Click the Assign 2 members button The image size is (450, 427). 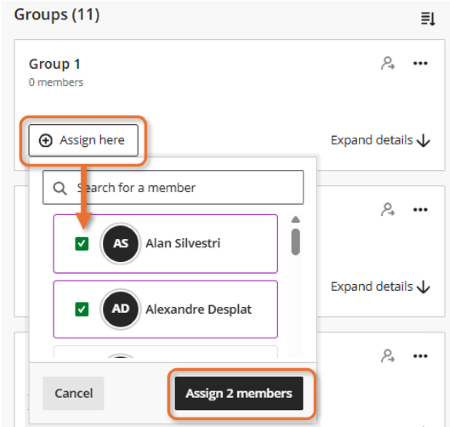[239, 393]
